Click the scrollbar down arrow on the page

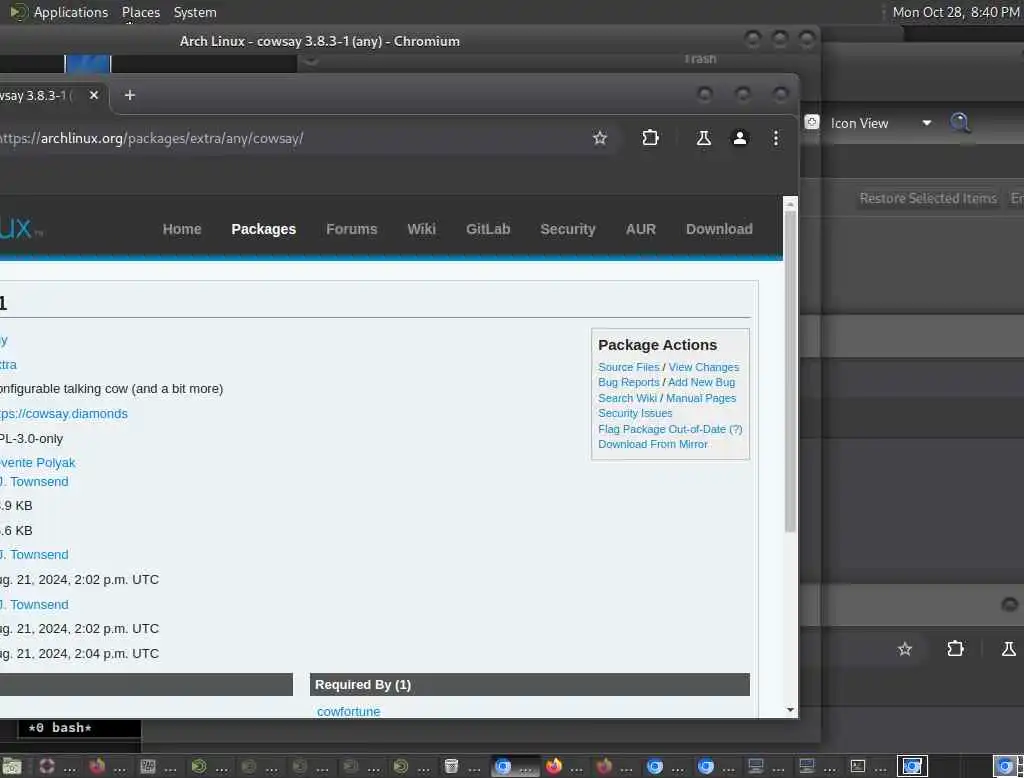790,709
